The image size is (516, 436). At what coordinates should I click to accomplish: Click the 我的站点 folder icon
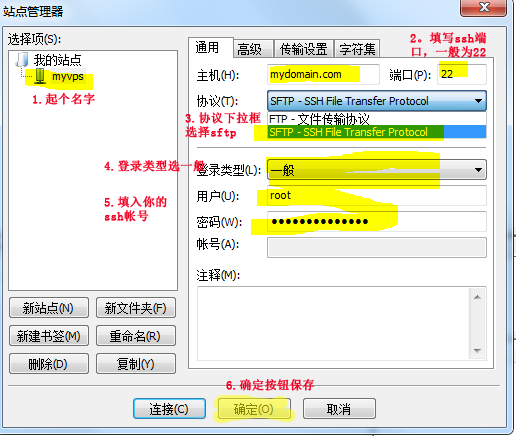click(22, 60)
